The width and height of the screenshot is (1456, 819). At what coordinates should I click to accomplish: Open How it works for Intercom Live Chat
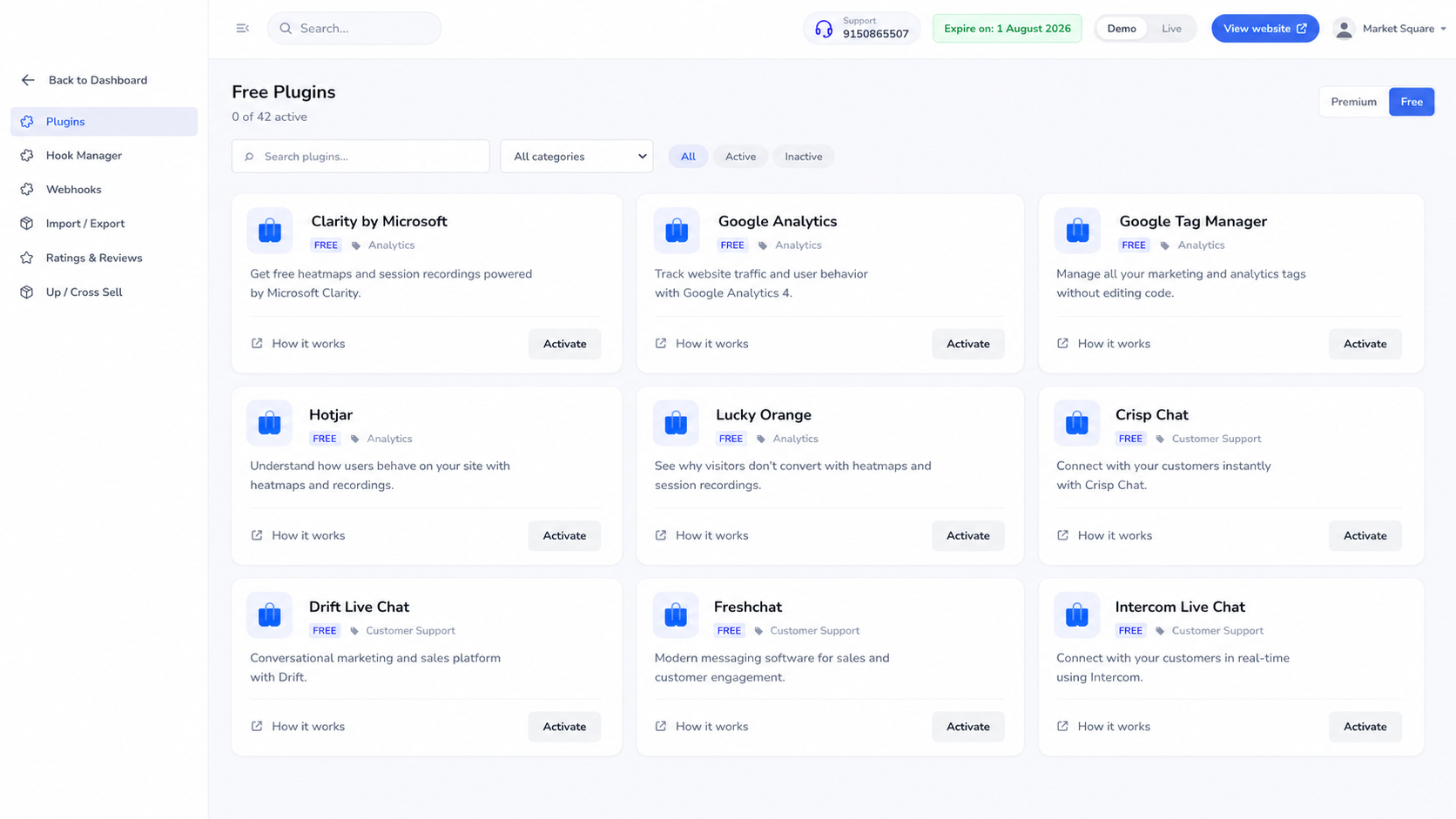tap(1103, 726)
